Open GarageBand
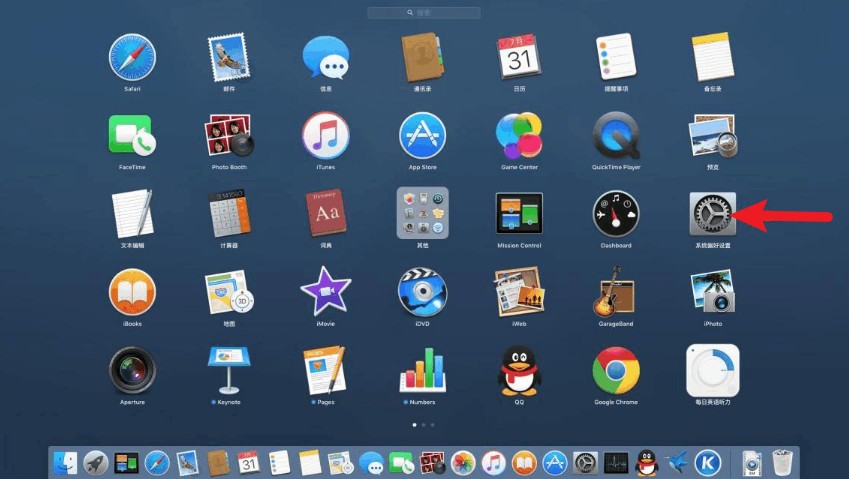This screenshot has height=479, width=849. (x=616, y=292)
